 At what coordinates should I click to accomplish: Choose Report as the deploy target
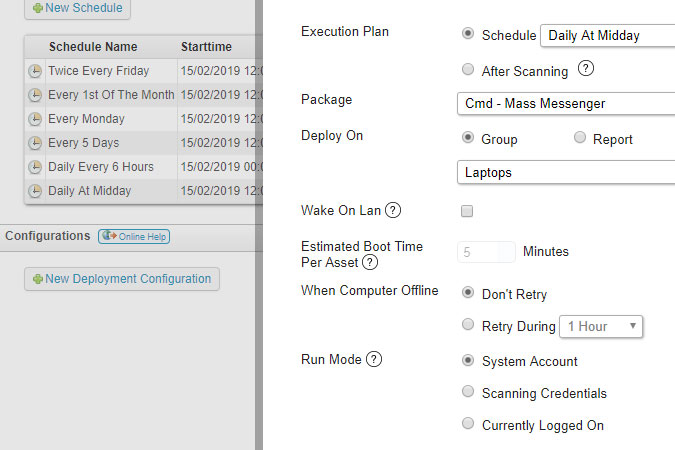[580, 138]
